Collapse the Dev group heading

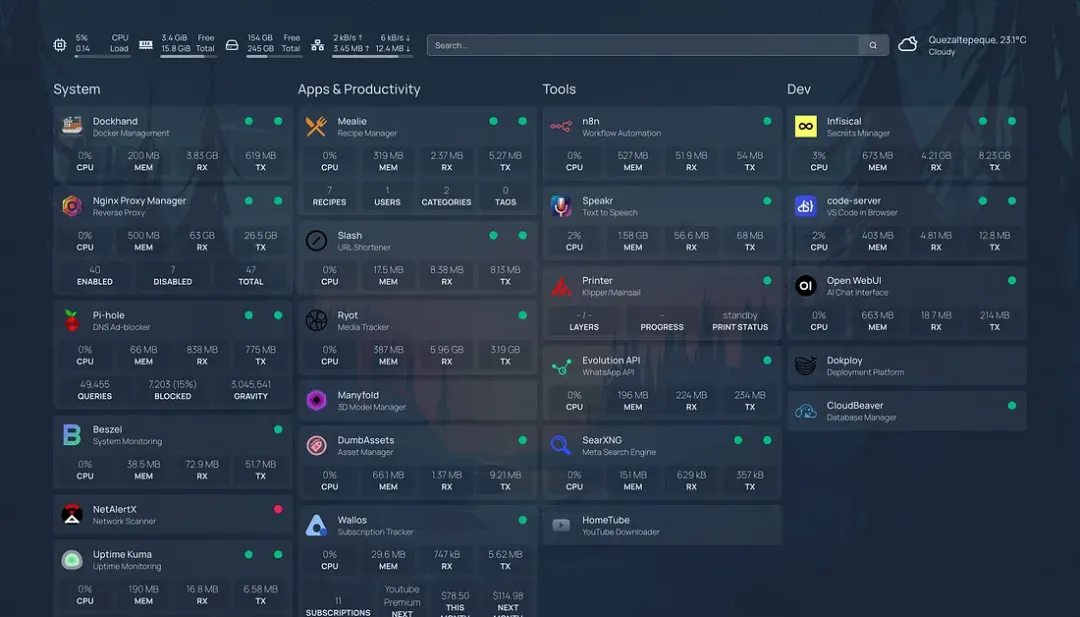(x=799, y=89)
